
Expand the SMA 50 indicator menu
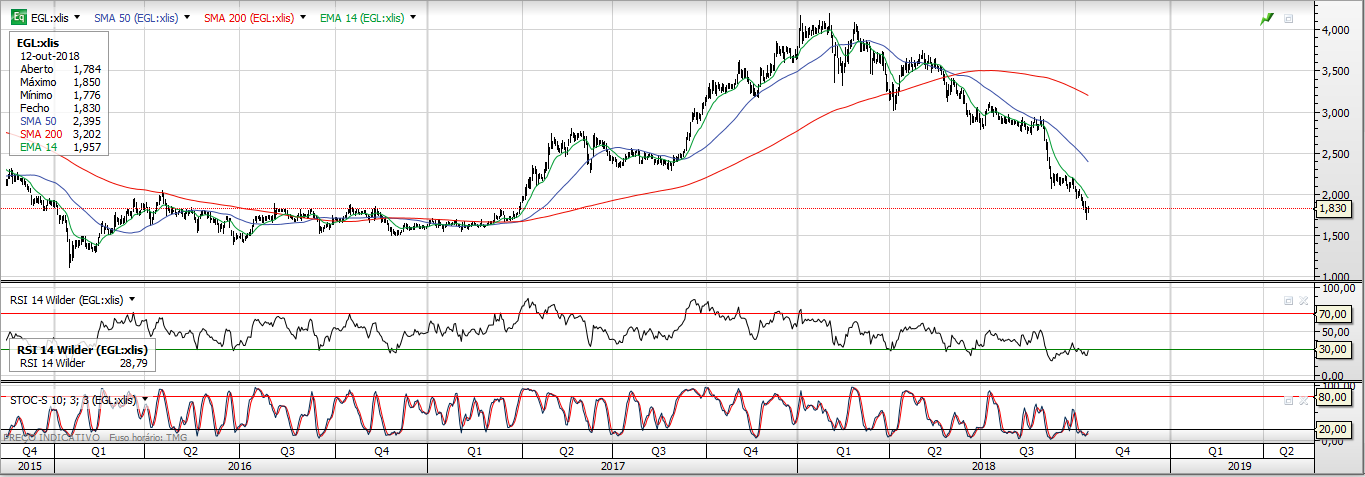[187, 18]
